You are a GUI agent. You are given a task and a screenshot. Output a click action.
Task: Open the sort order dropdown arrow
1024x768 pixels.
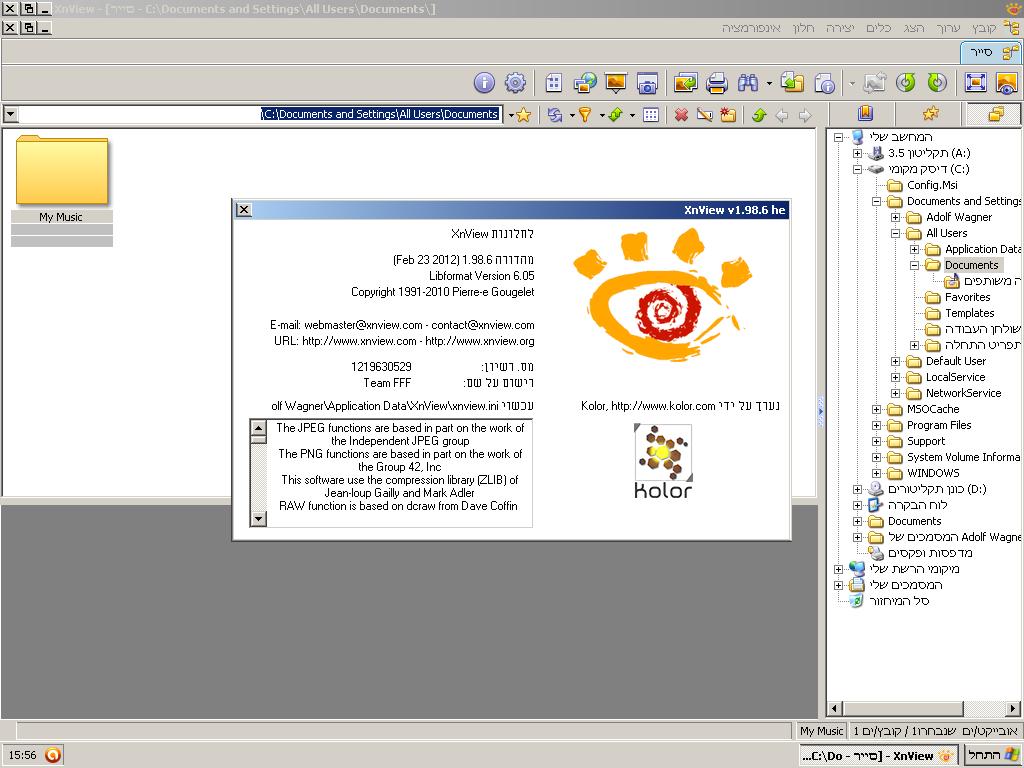[632, 114]
